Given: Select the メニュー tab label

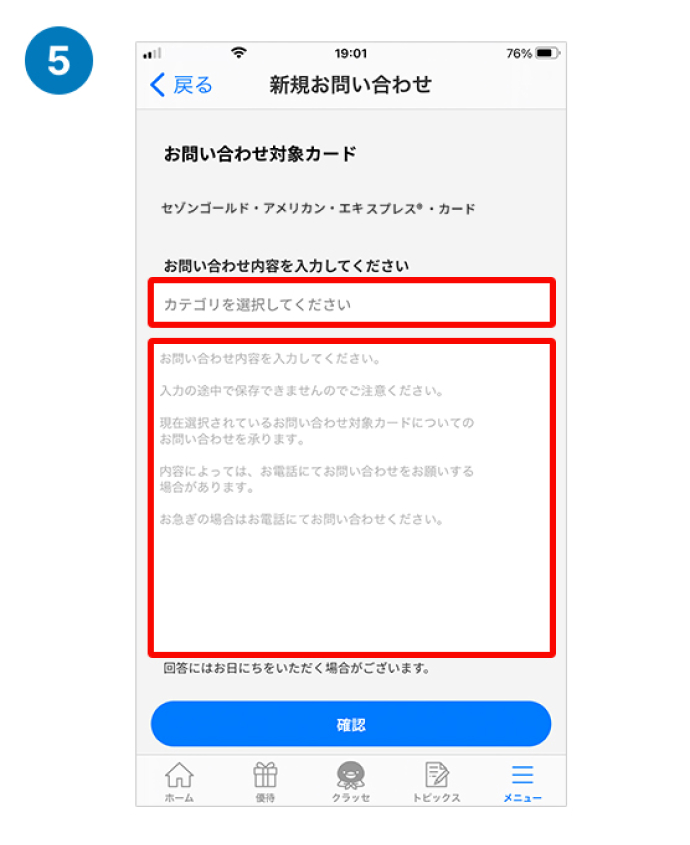Looking at the screenshot, I should [522, 798].
